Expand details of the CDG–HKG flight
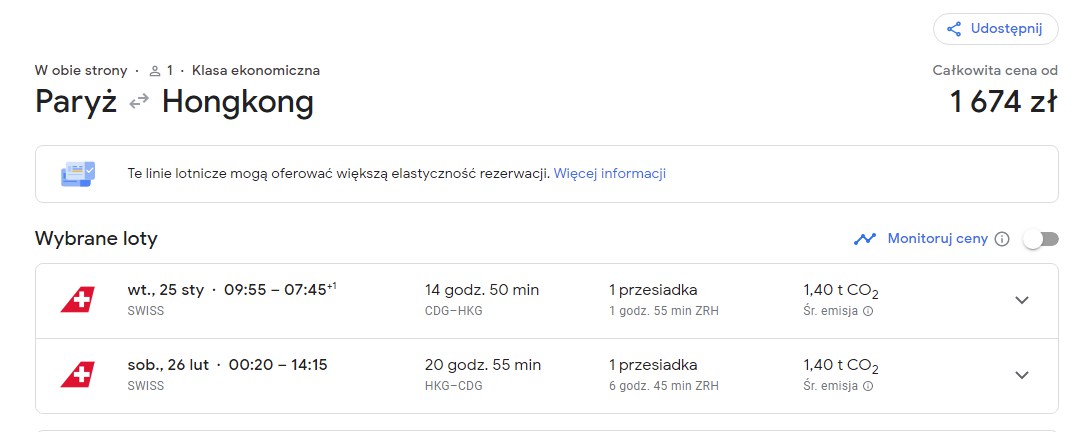Screen dimensions: 1083x432 click(x=1022, y=300)
